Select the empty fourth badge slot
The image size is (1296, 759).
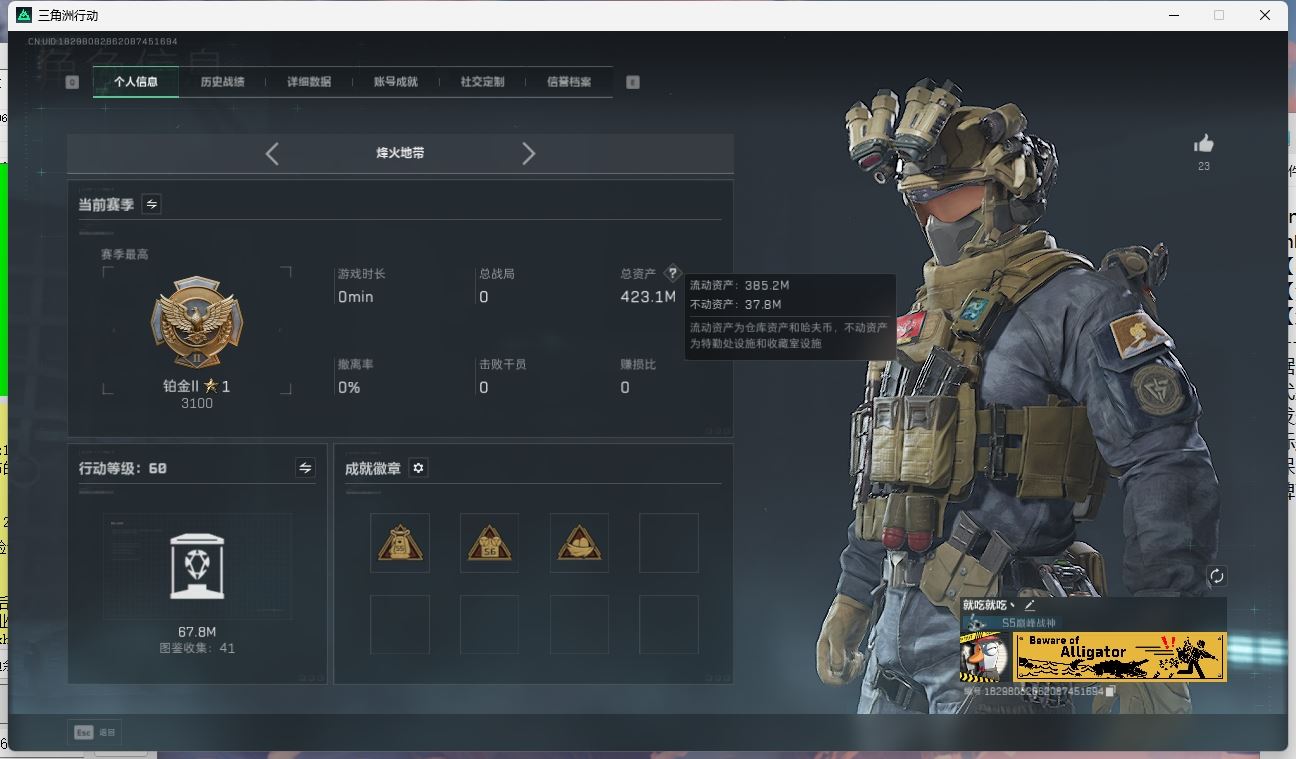(x=669, y=543)
